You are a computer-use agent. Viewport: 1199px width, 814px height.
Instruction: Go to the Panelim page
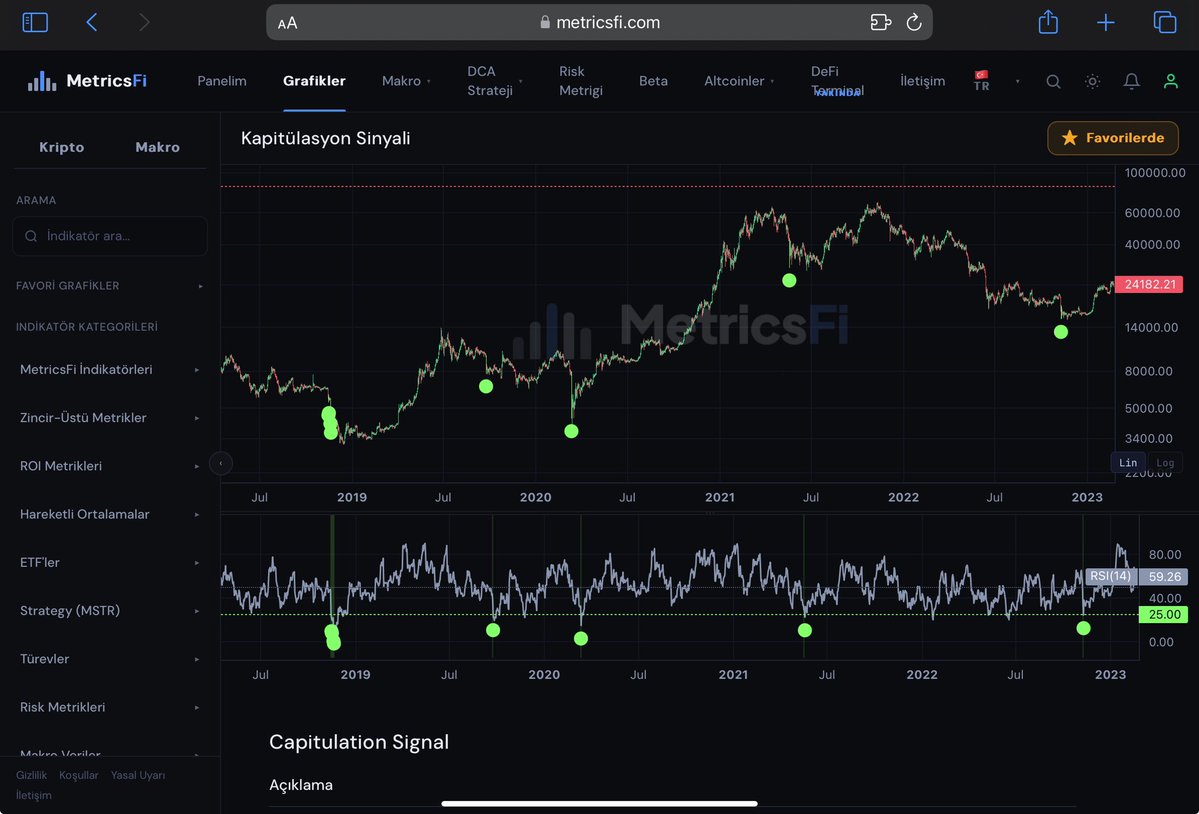[x=222, y=81]
